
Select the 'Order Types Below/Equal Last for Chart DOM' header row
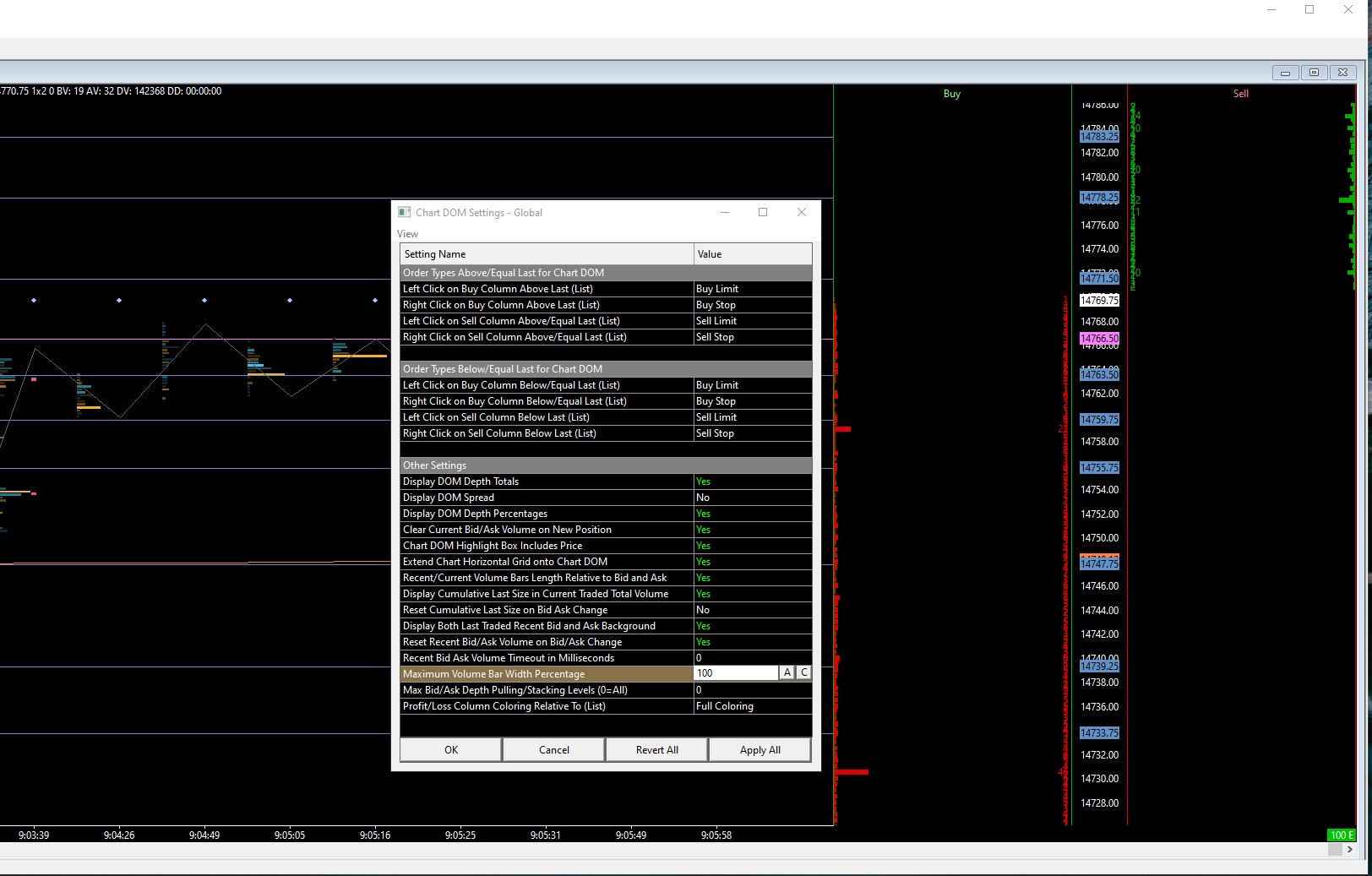click(x=606, y=369)
